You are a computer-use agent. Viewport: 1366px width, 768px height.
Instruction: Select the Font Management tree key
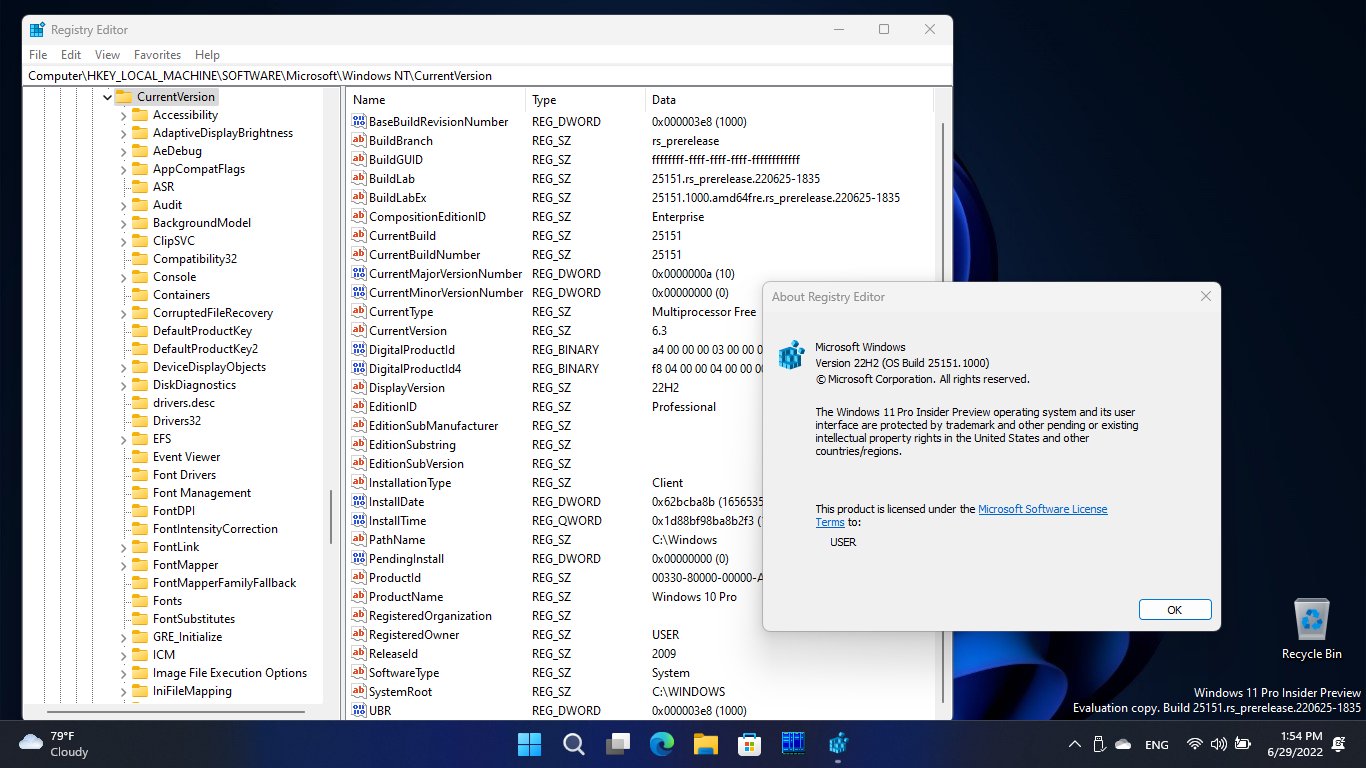202,493
